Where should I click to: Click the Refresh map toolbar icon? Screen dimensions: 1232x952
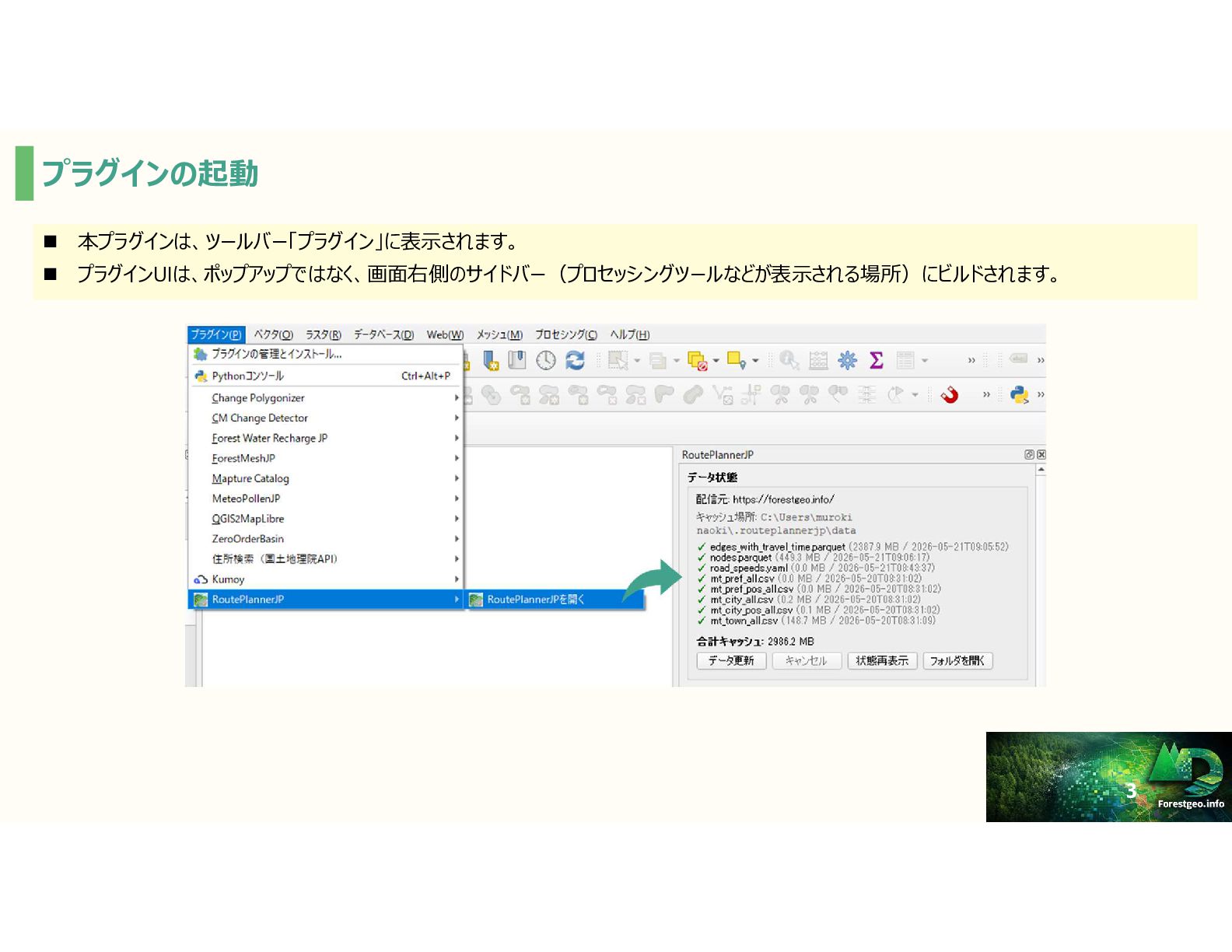tap(575, 360)
